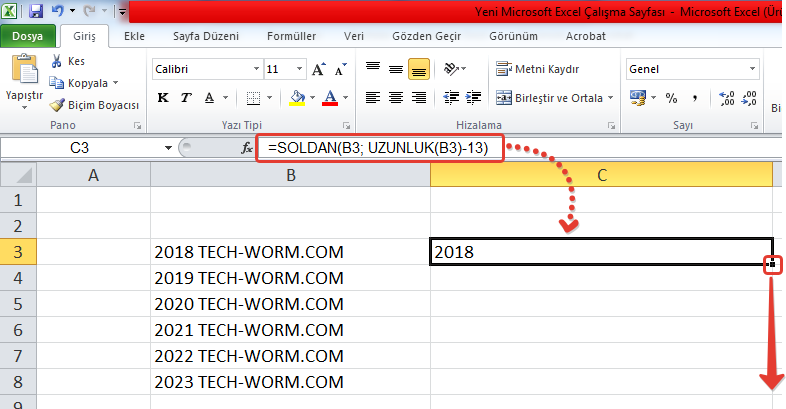786x409 pixels.
Task: Apply the yellow fill color bucket
Action: pos(296,98)
